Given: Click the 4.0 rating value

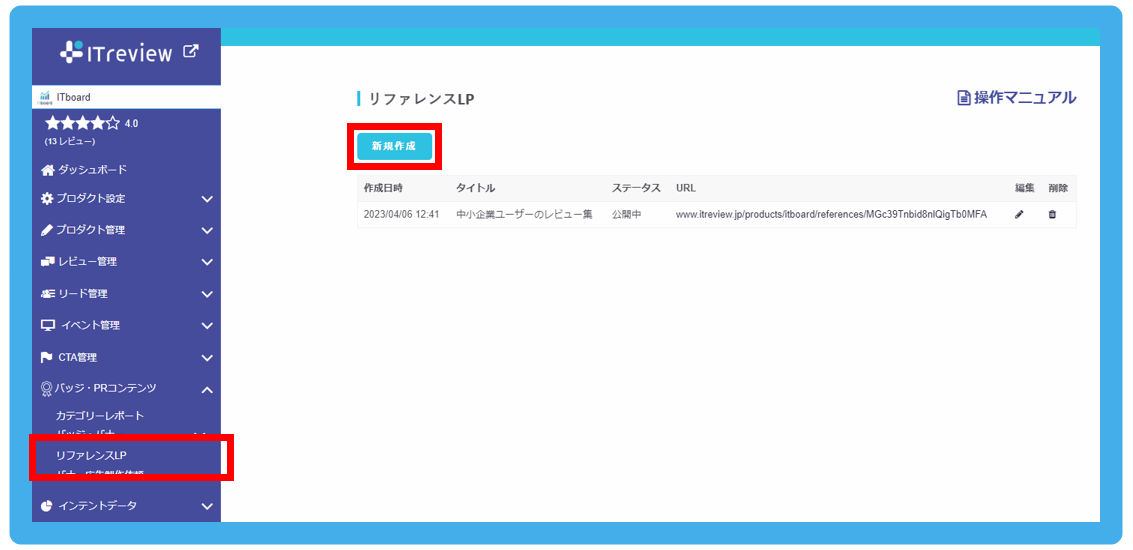Looking at the screenshot, I should tap(132, 124).
